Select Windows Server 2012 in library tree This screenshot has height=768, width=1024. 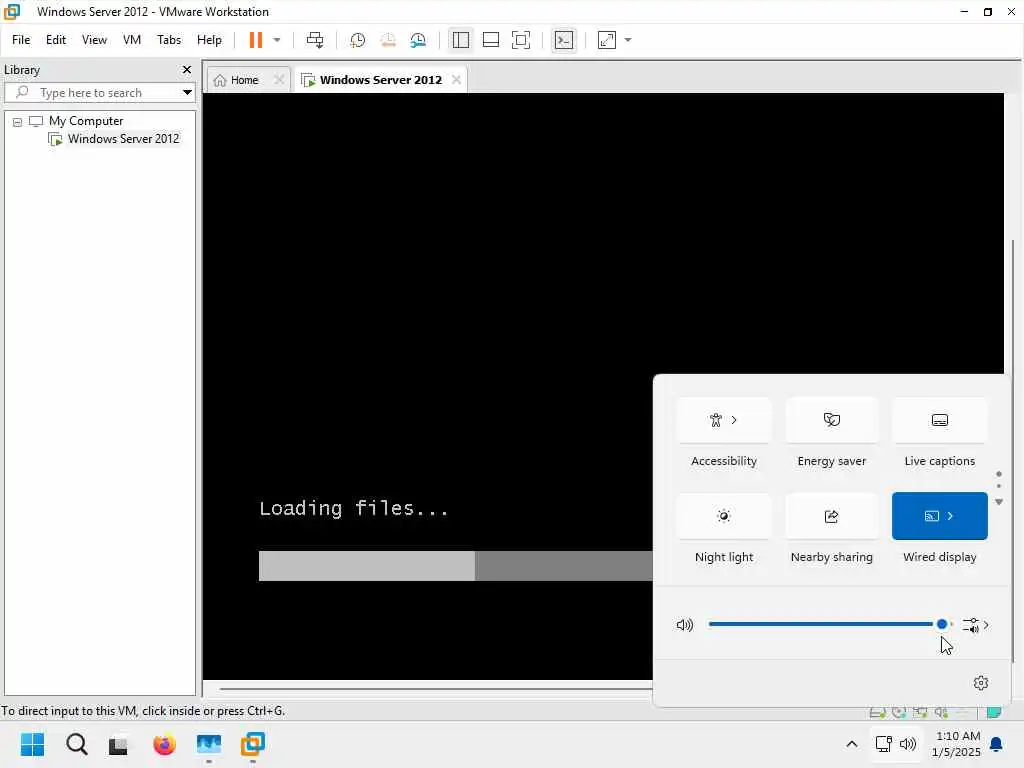123,138
